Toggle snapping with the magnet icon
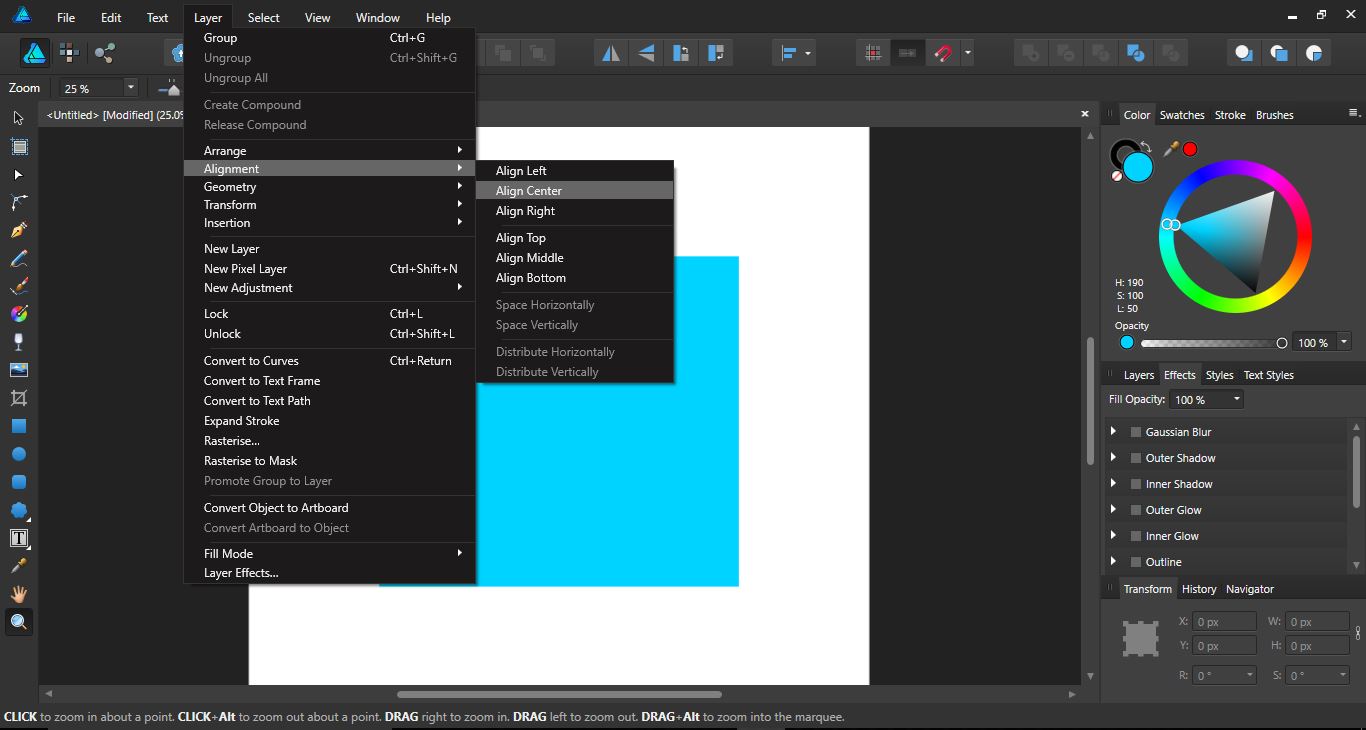This screenshot has width=1366, height=730. [x=941, y=53]
